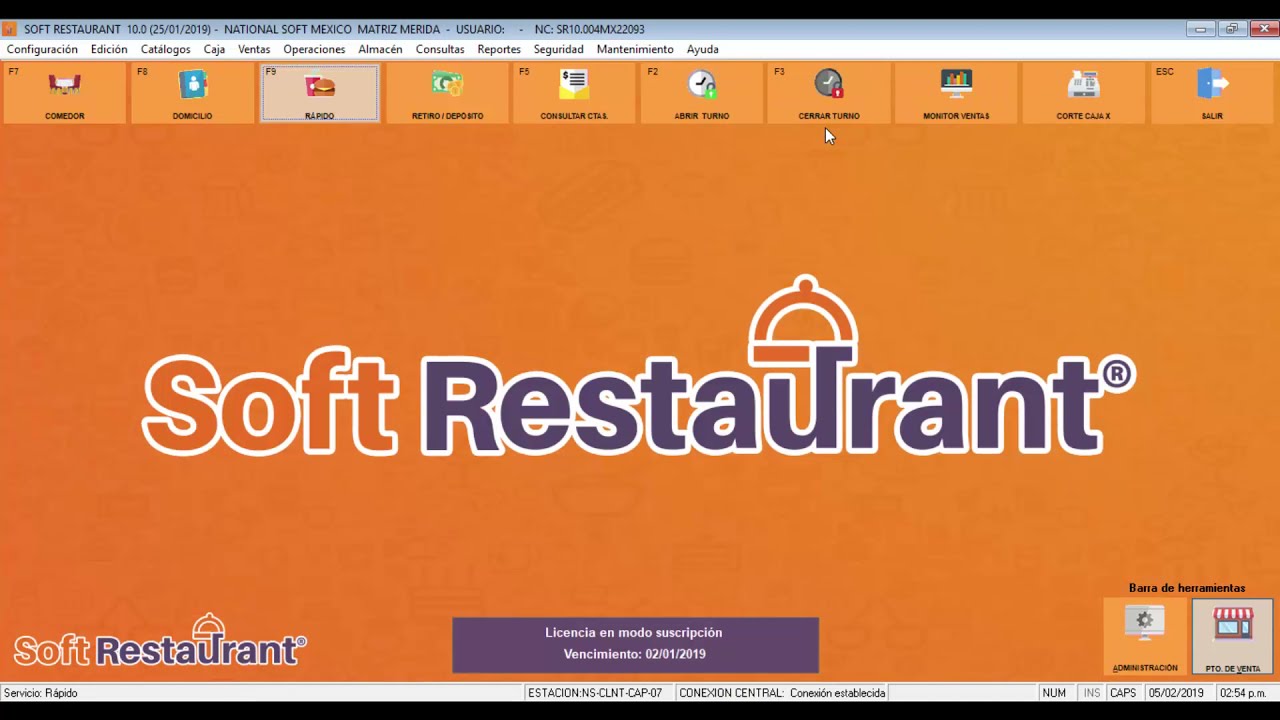Minimize the Soft Restaurant window
The height and width of the screenshot is (720, 1280).
pos(1200,29)
